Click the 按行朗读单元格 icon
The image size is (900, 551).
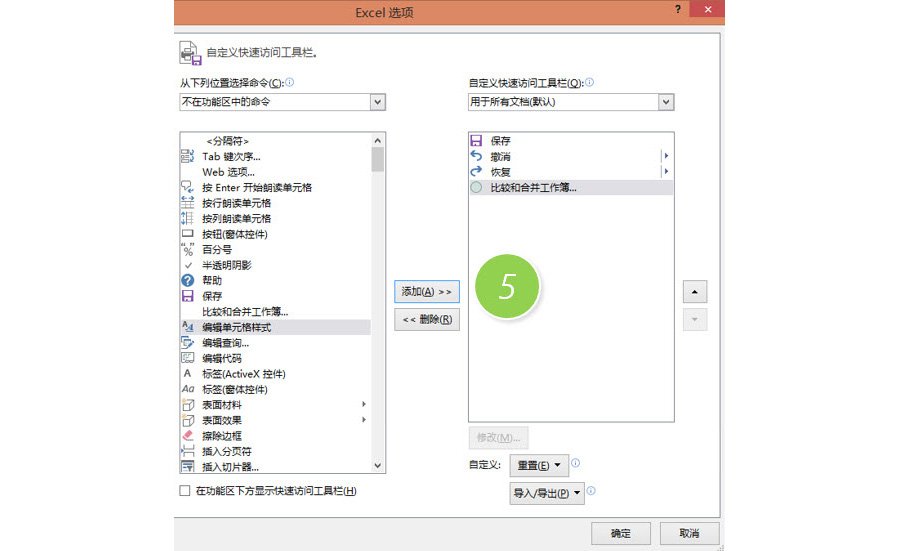pos(188,203)
